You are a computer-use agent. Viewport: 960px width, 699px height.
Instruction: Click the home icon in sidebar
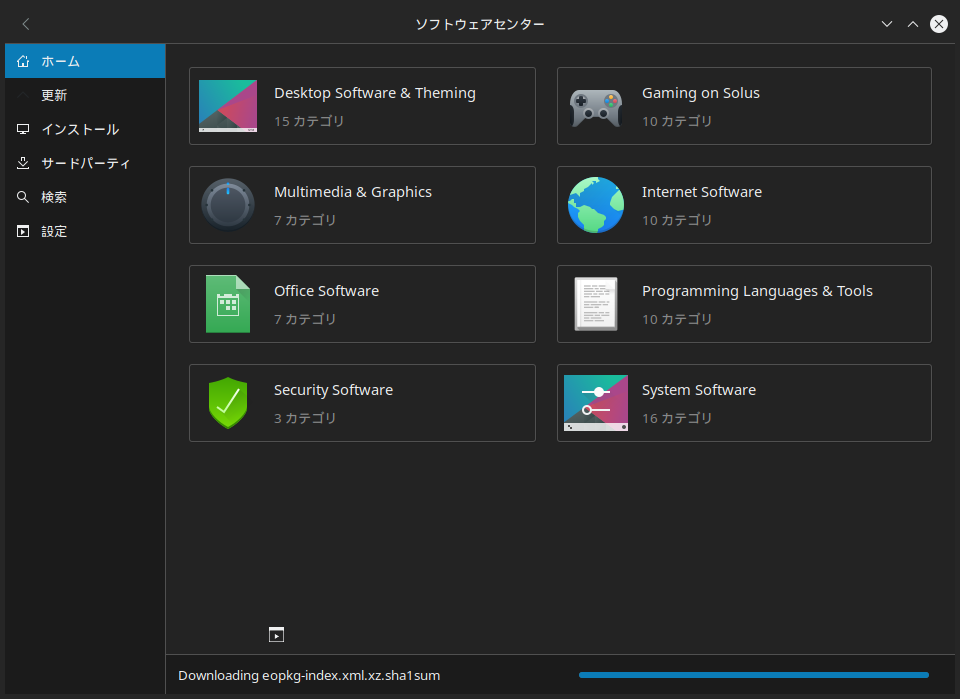pos(23,61)
